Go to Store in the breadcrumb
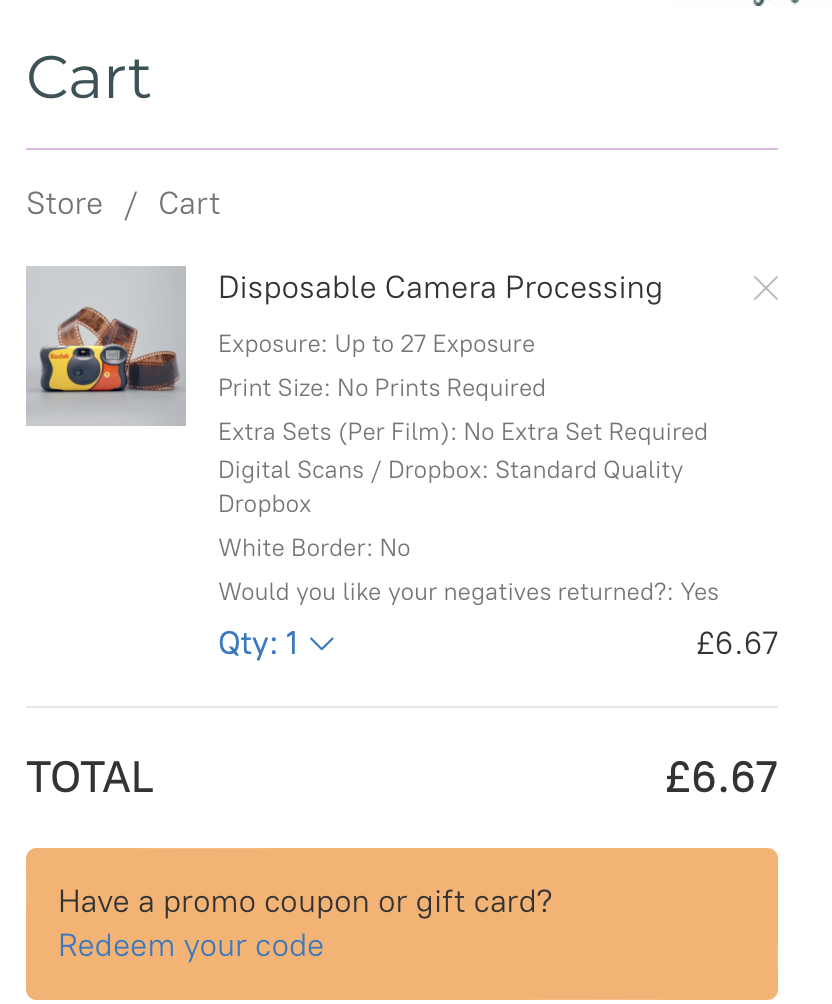The width and height of the screenshot is (832, 1004). (x=64, y=203)
